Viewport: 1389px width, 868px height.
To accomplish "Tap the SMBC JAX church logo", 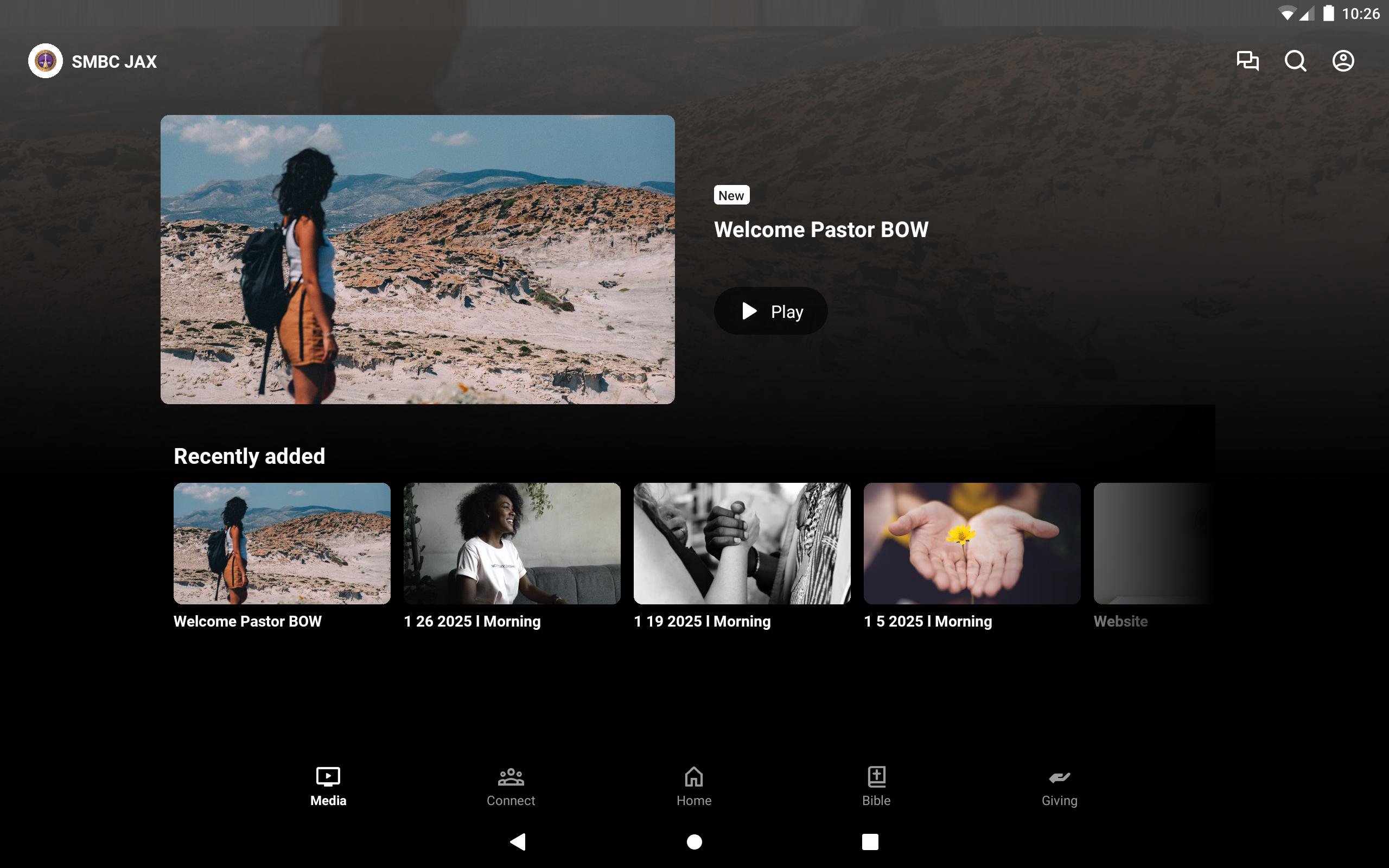I will tap(46, 61).
